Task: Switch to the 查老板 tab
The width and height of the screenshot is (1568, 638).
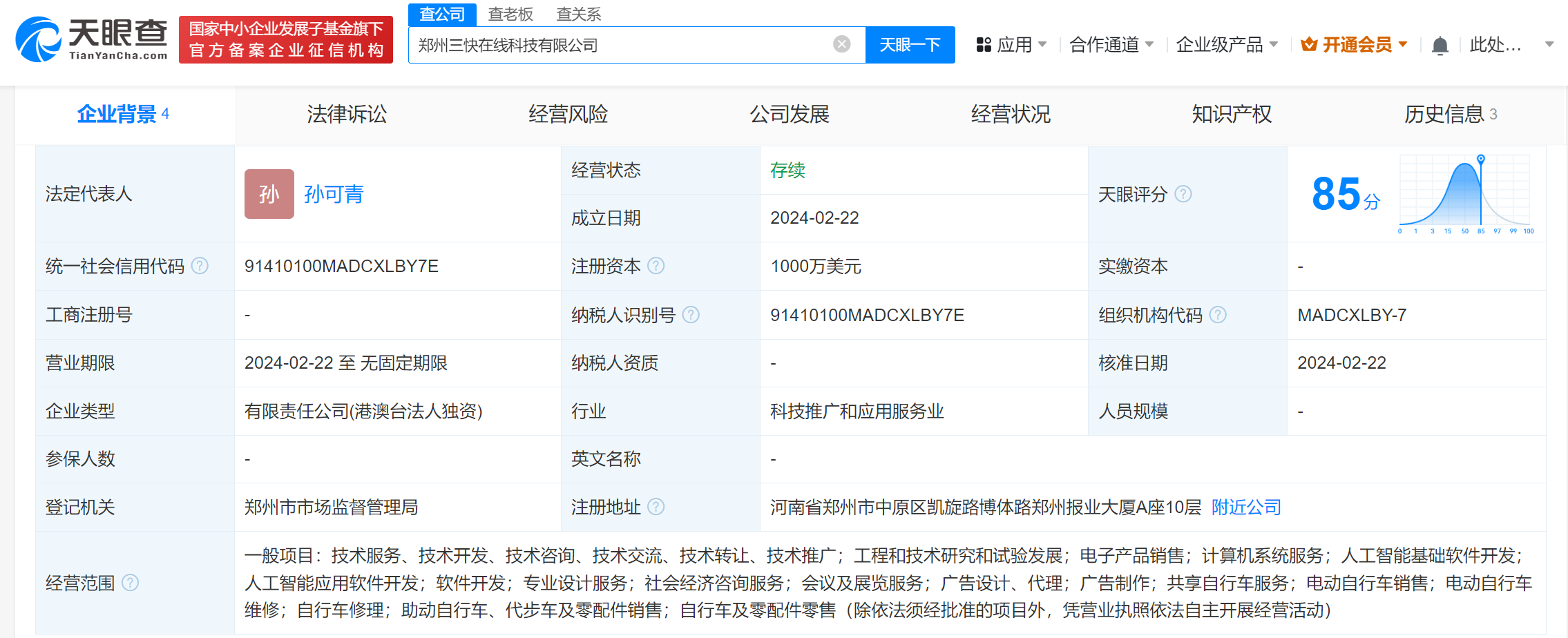Action: pos(510,14)
